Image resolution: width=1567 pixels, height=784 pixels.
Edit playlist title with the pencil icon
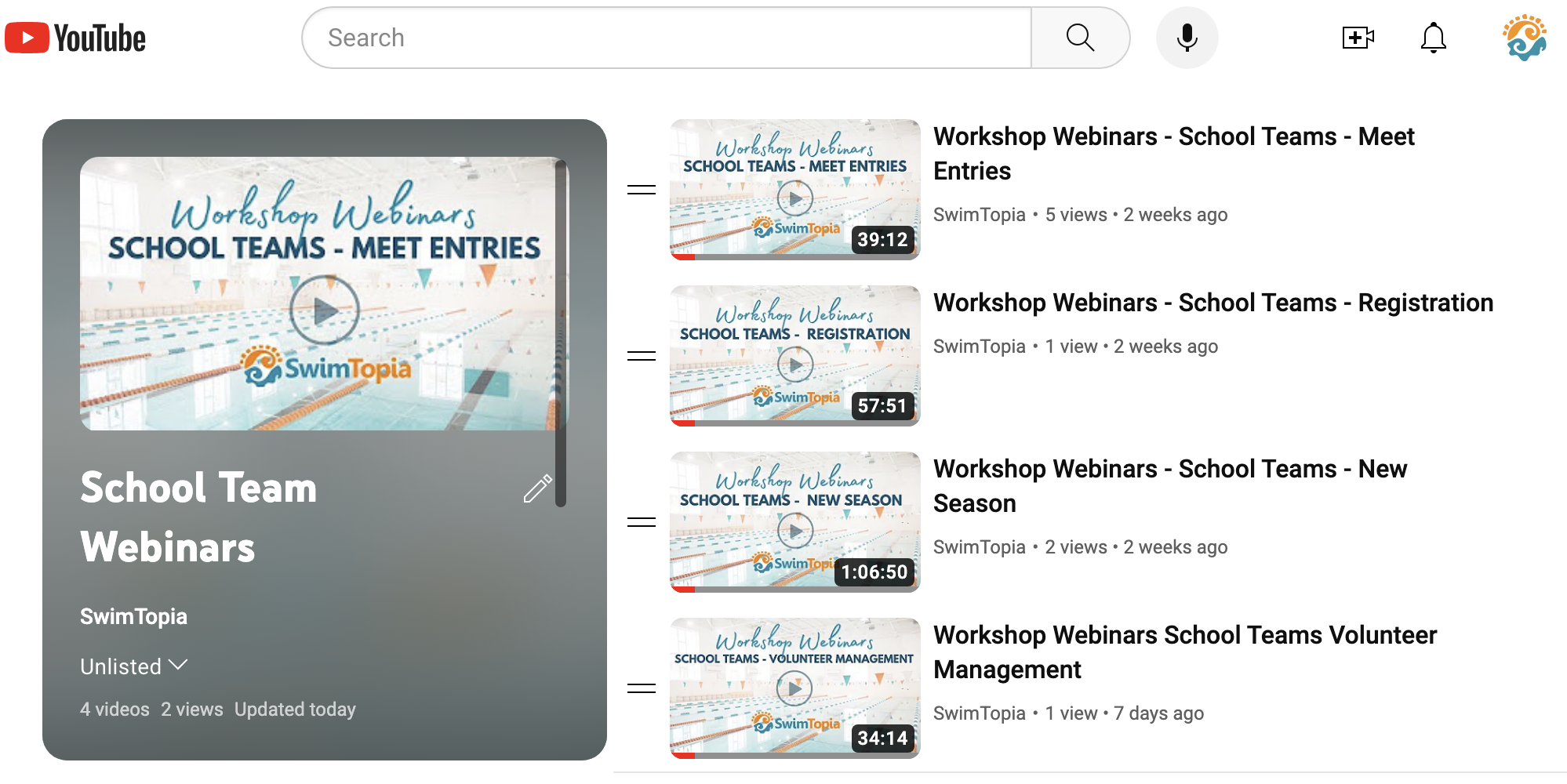(x=538, y=488)
